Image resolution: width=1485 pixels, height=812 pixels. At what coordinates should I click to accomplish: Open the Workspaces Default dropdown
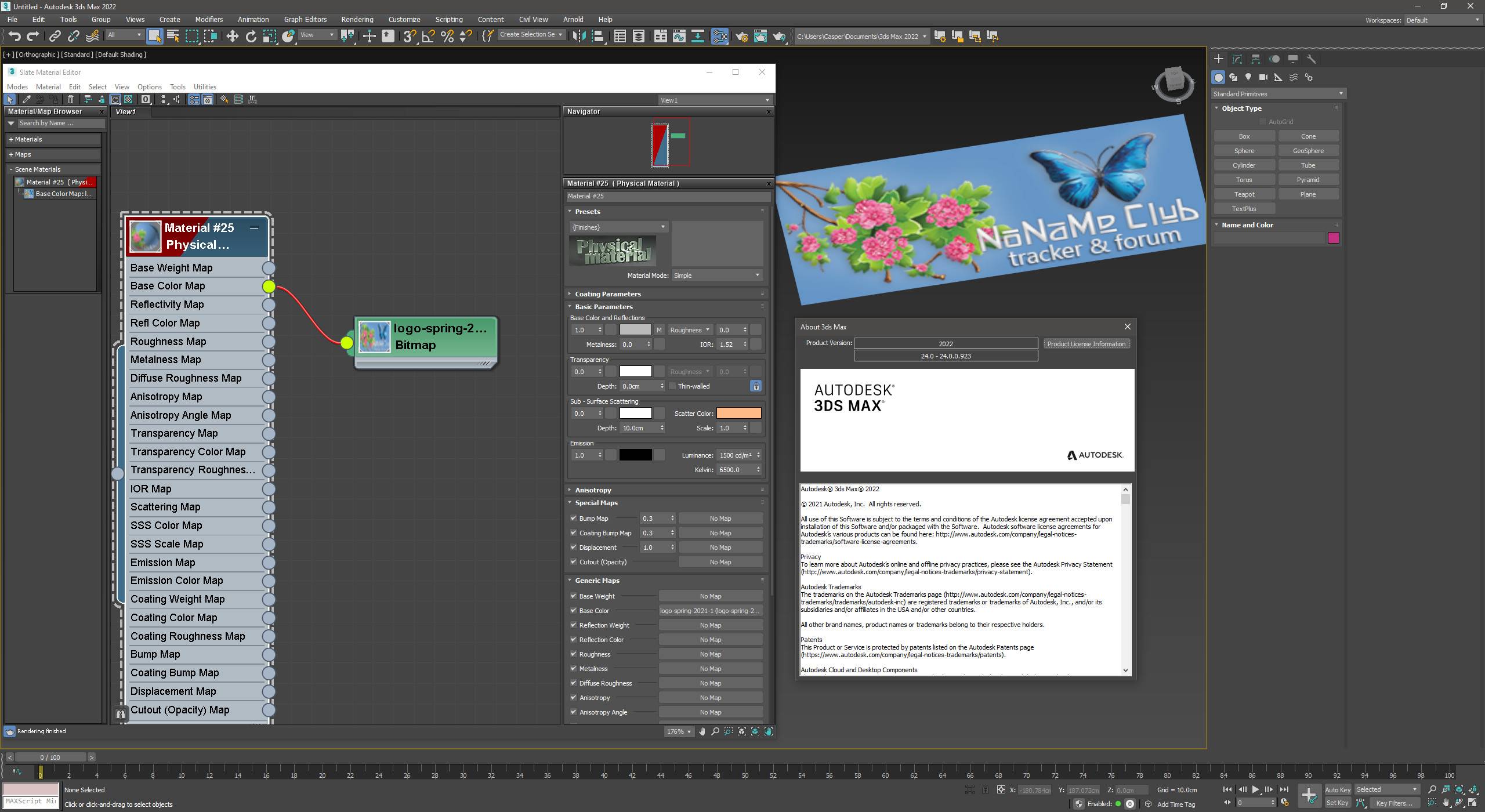[x=1443, y=20]
